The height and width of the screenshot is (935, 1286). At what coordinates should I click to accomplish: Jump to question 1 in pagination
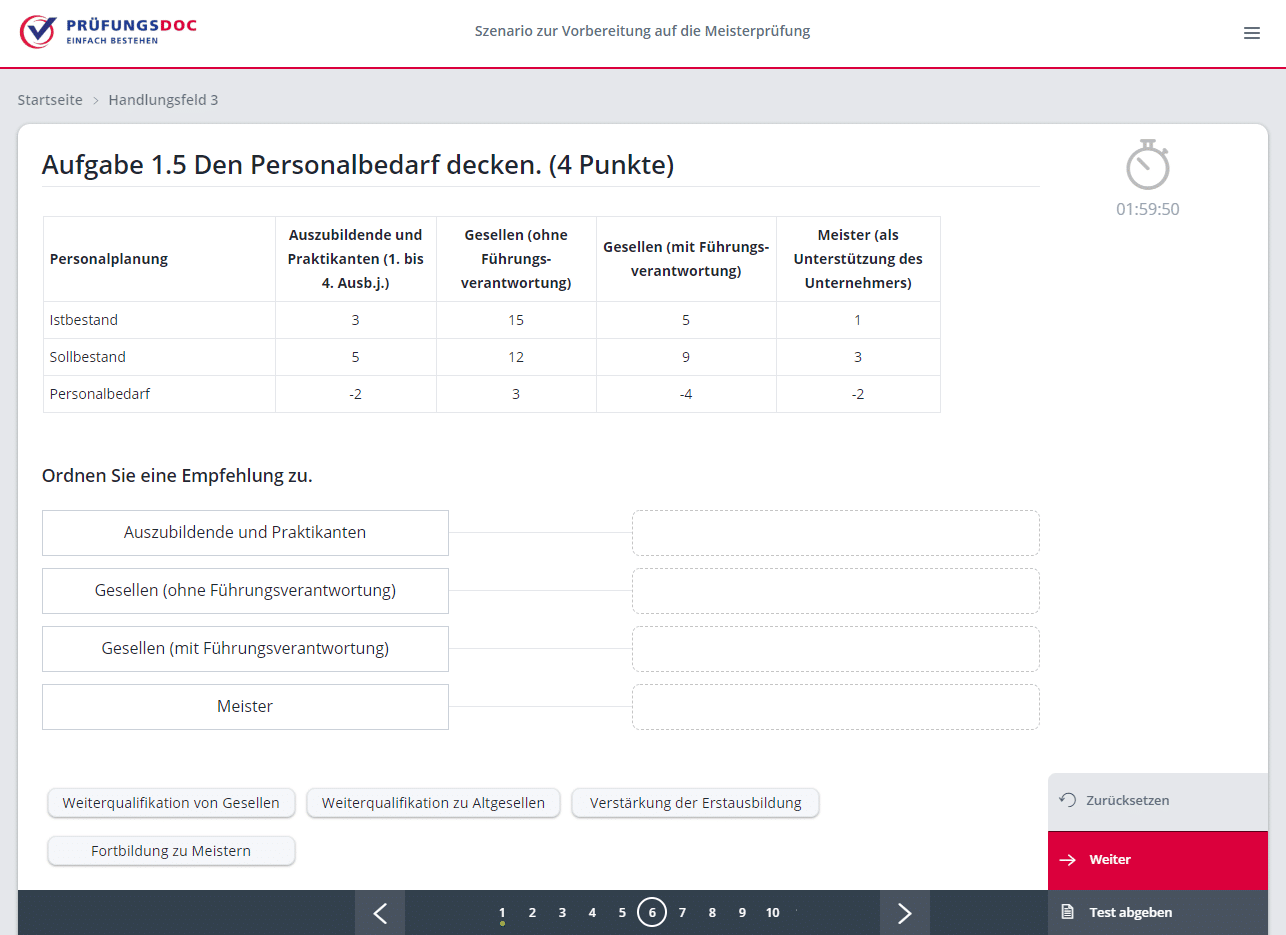[x=502, y=912]
